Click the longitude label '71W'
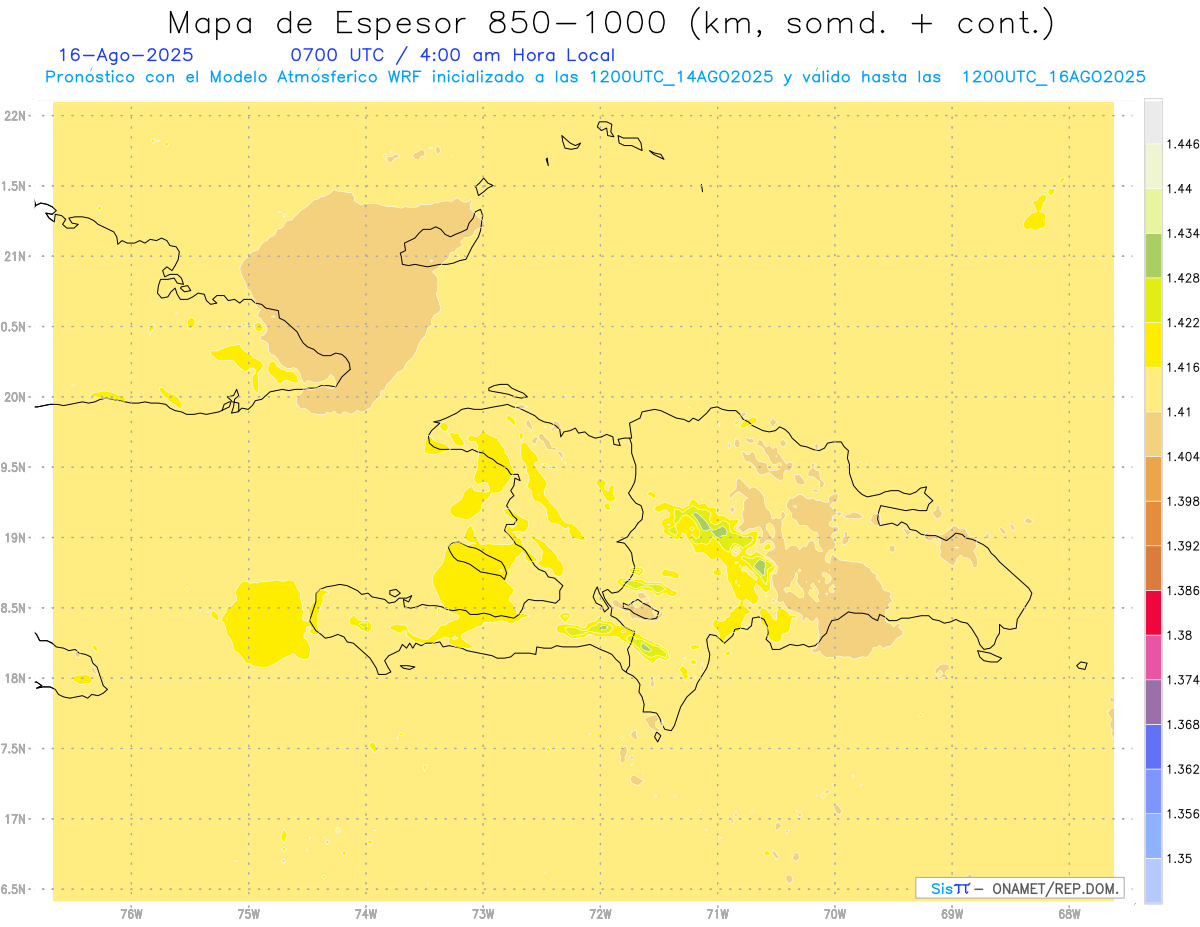This screenshot has height=927, width=1200. pos(718,914)
